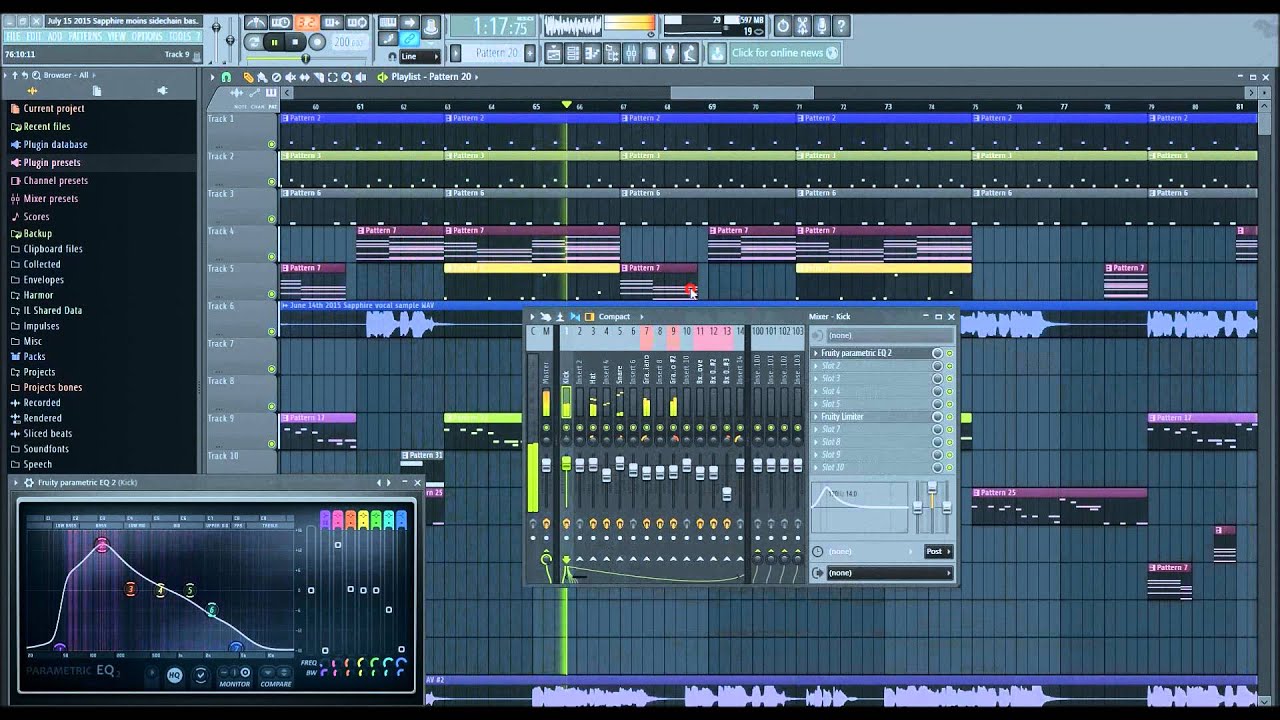This screenshot has height=720, width=1280.
Task: Mute Track 3 with its green dot
Action: (271, 219)
